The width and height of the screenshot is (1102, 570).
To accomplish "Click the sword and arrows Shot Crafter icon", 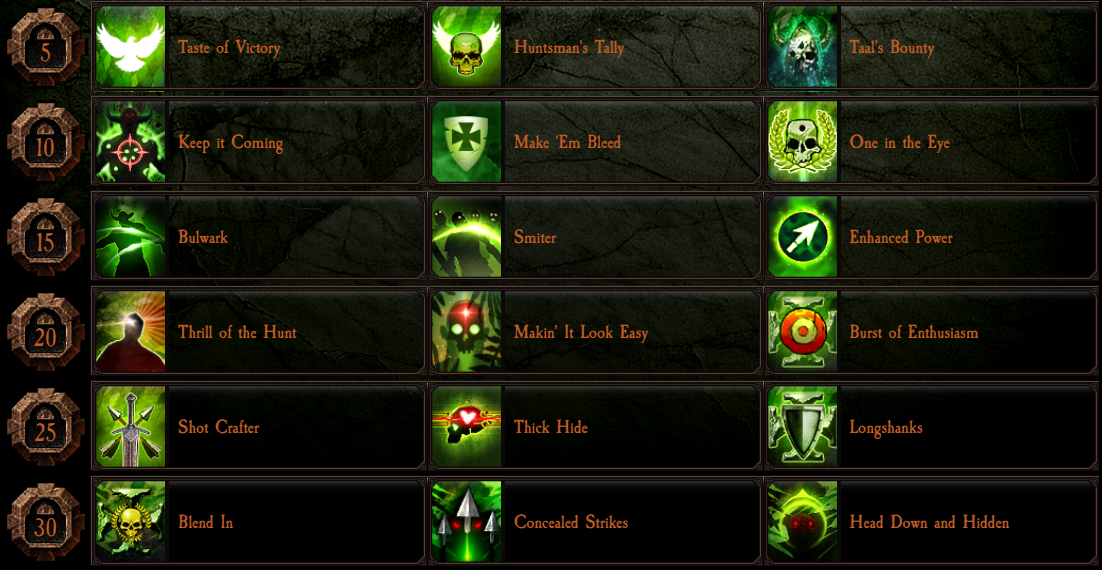I will [x=130, y=427].
